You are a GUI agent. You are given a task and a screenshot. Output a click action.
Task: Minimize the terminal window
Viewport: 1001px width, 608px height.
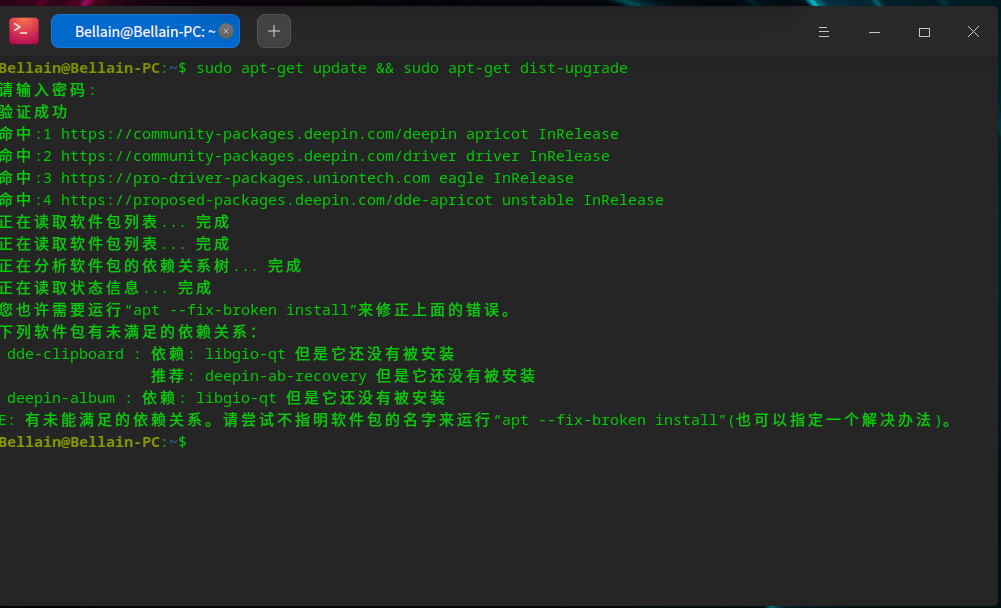coord(875,32)
